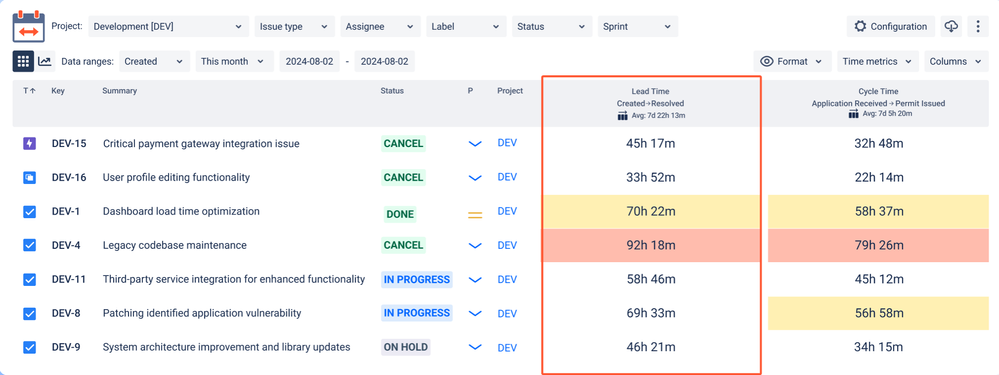999x375 pixels.
Task: Open issue key DEV-1
Action: tap(66, 211)
